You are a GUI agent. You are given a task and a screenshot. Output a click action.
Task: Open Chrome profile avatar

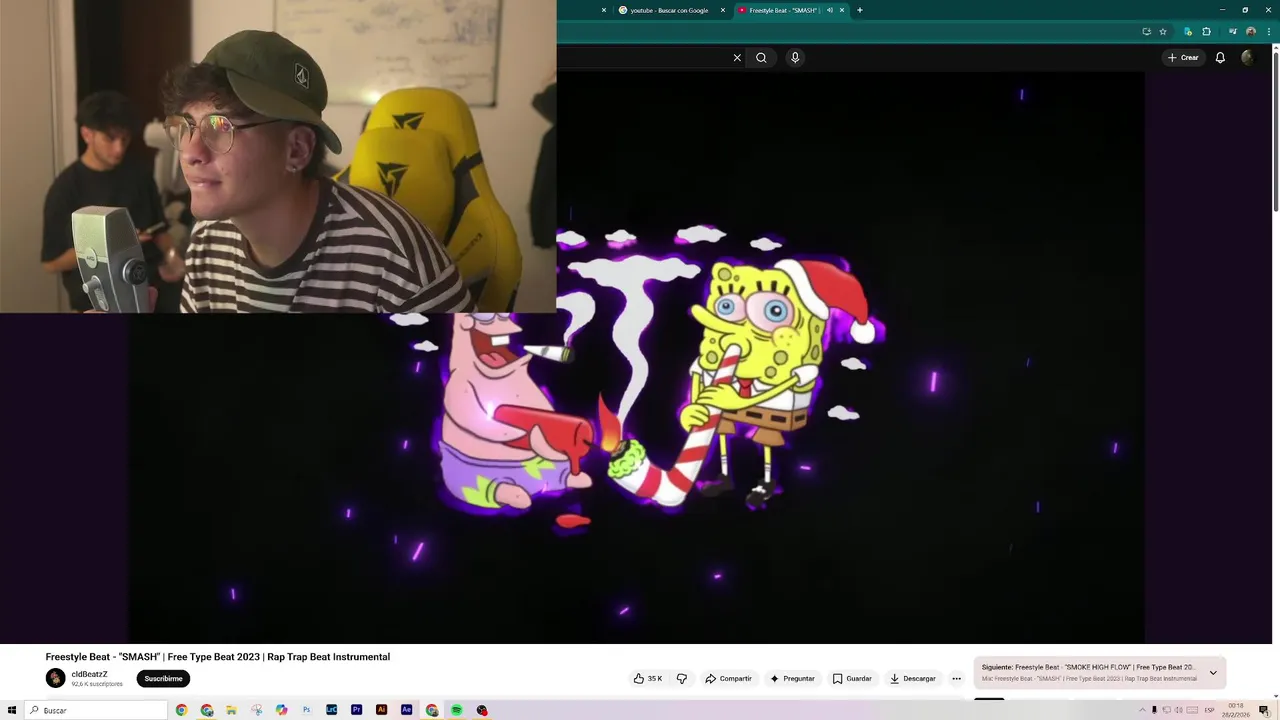tap(1251, 31)
